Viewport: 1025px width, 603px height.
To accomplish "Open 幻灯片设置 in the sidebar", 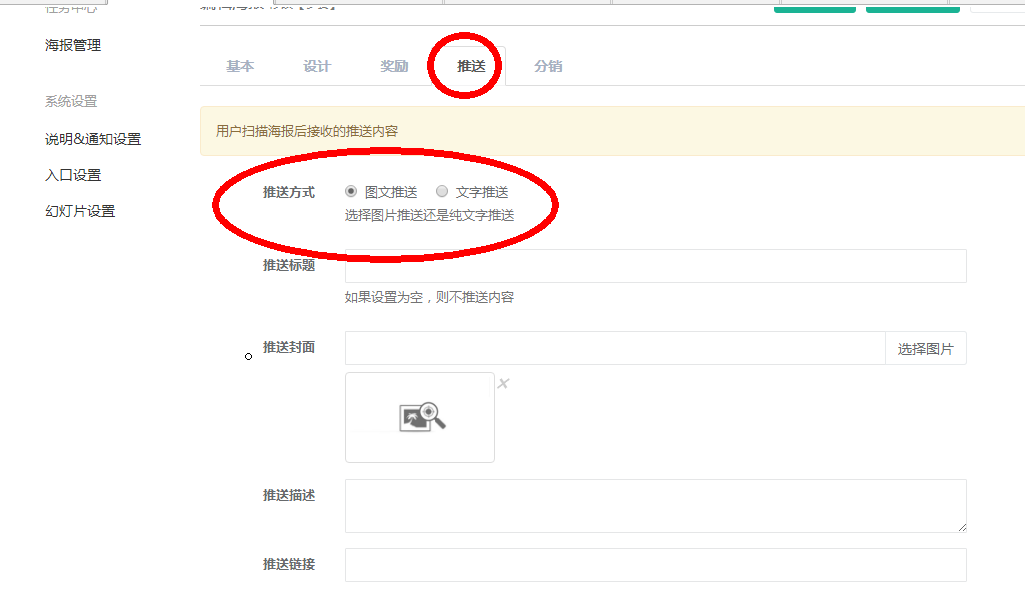I will point(80,211).
